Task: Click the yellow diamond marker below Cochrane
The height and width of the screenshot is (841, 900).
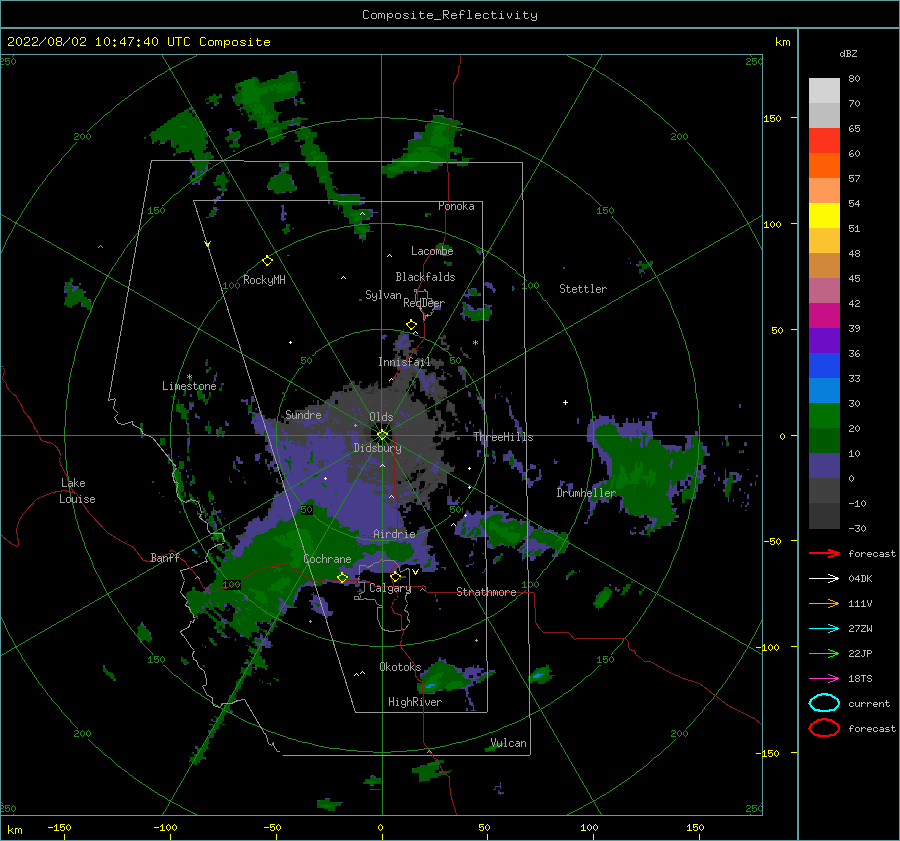Action: pos(343,578)
